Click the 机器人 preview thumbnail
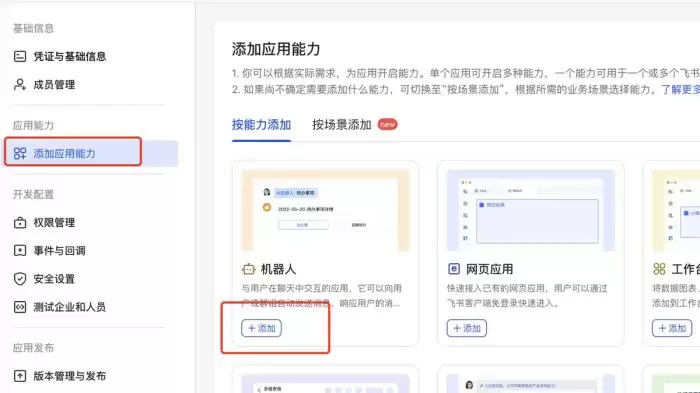The height and width of the screenshot is (393, 700). [x=325, y=210]
